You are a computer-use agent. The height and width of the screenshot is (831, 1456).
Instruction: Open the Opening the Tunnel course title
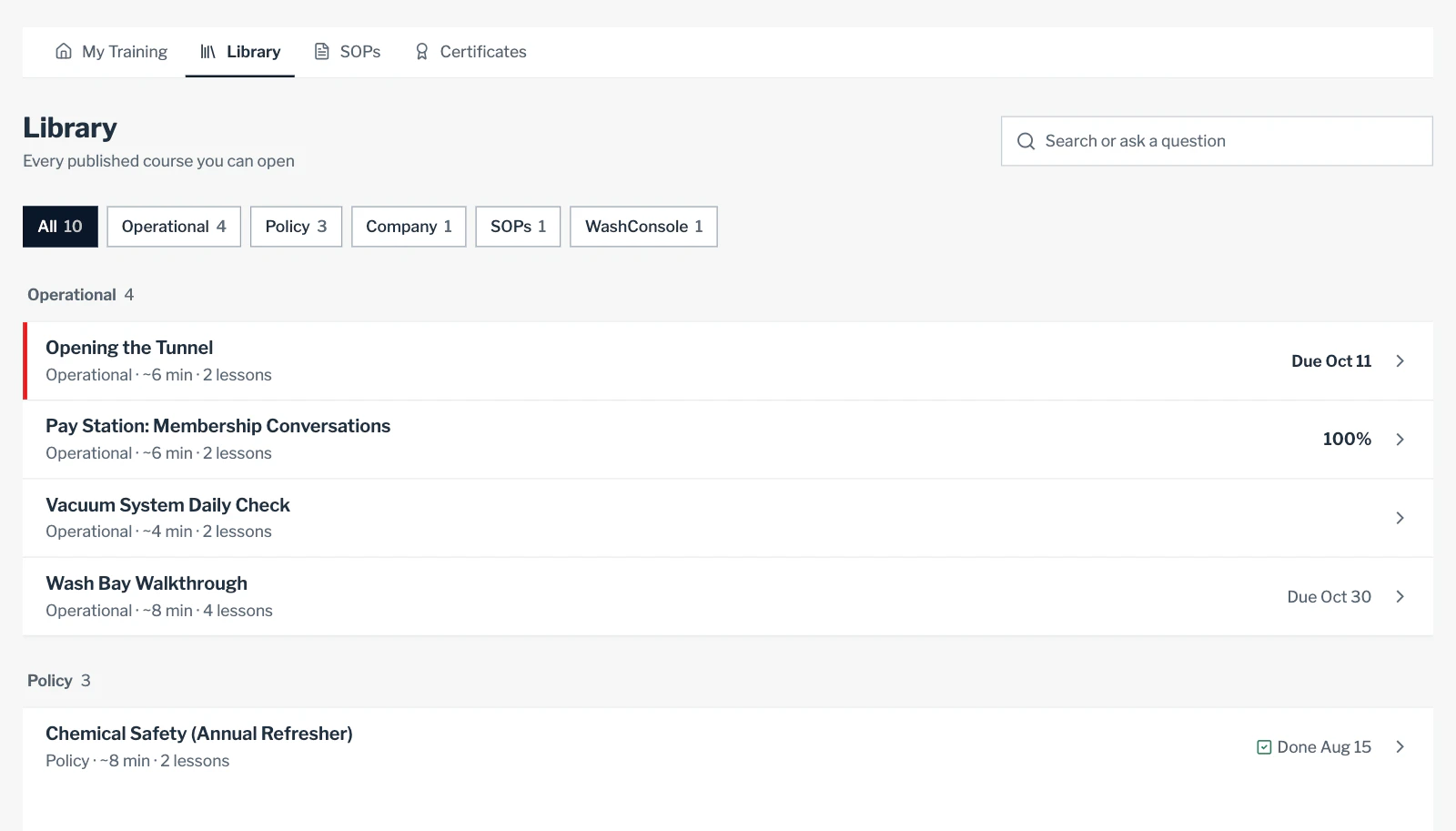pyautogui.click(x=129, y=348)
